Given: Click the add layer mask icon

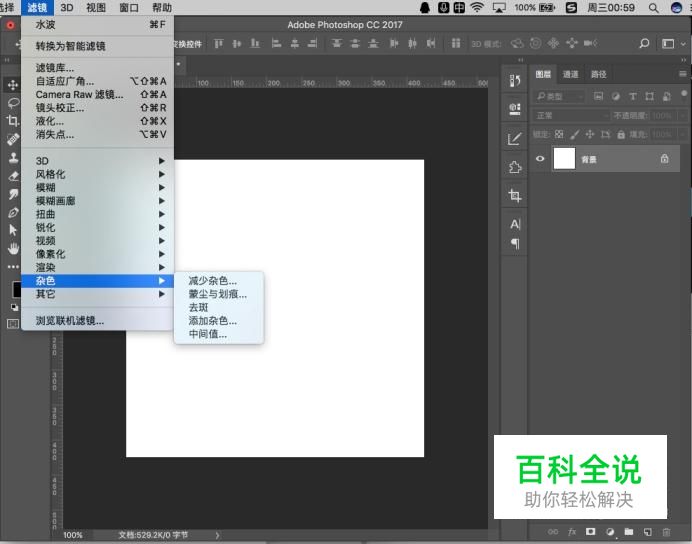Looking at the screenshot, I should tap(590, 532).
